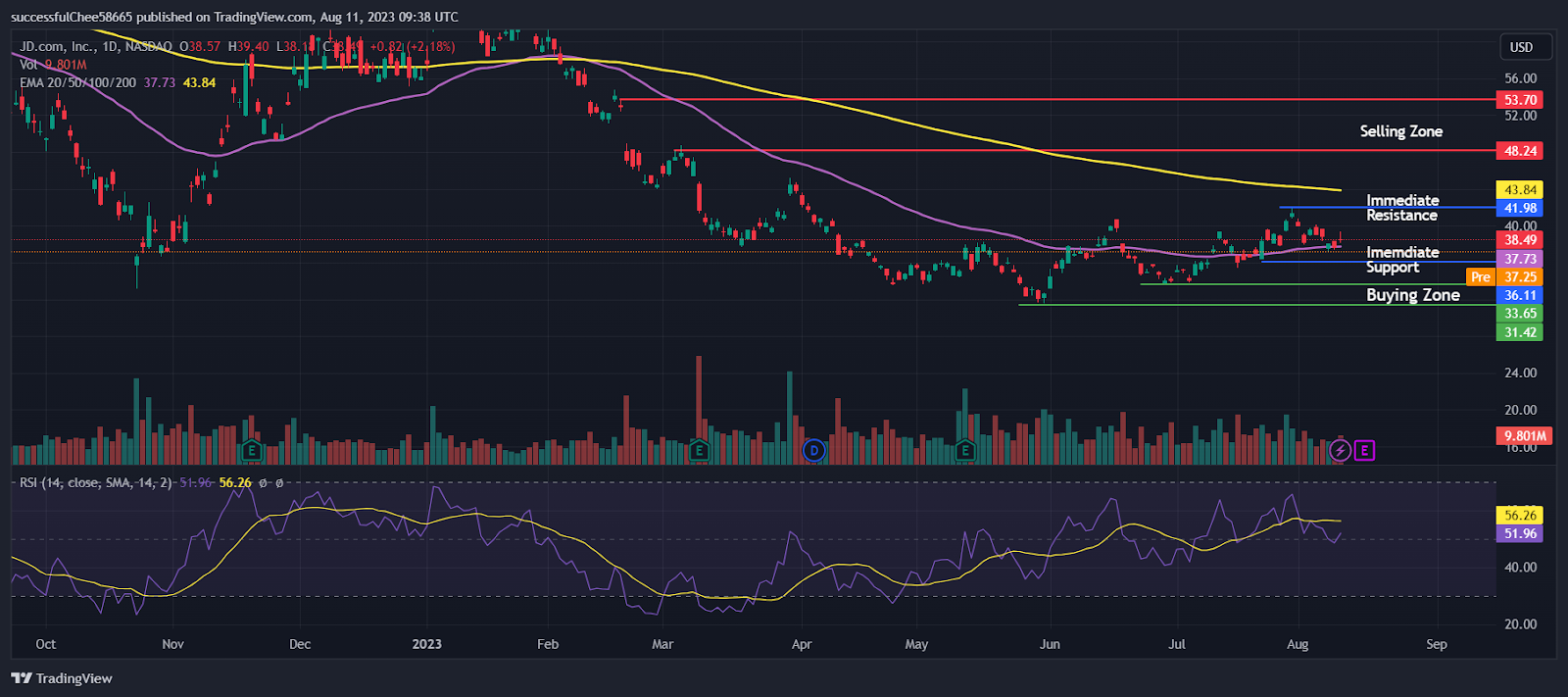Click the orange Pre pre-market tag
The width and height of the screenshot is (1568, 697).
(x=1481, y=277)
